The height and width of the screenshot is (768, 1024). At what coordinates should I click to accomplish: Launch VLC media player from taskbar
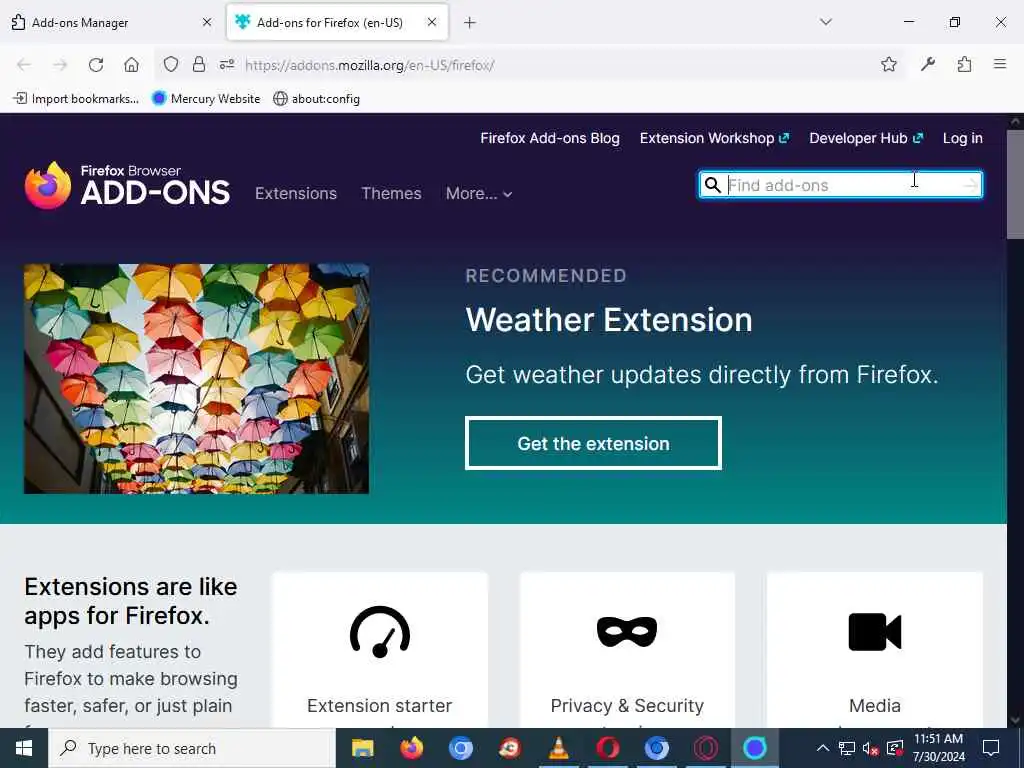point(558,748)
